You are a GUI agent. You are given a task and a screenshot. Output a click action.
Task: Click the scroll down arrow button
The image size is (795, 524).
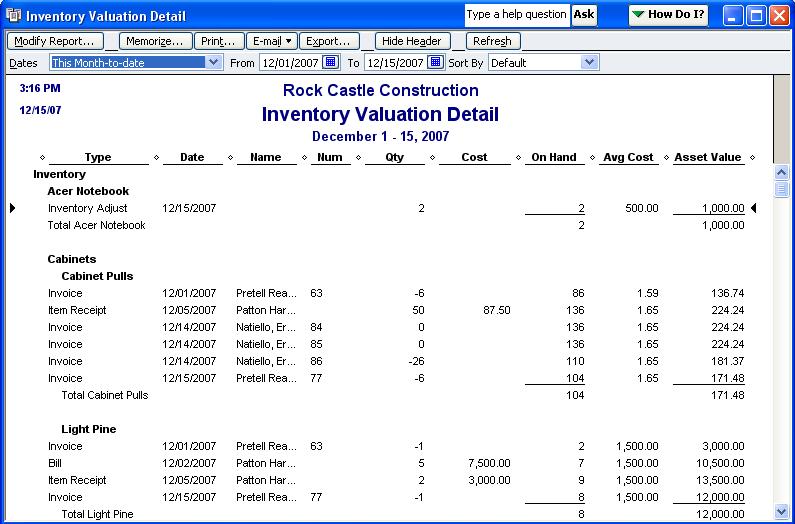[782, 511]
